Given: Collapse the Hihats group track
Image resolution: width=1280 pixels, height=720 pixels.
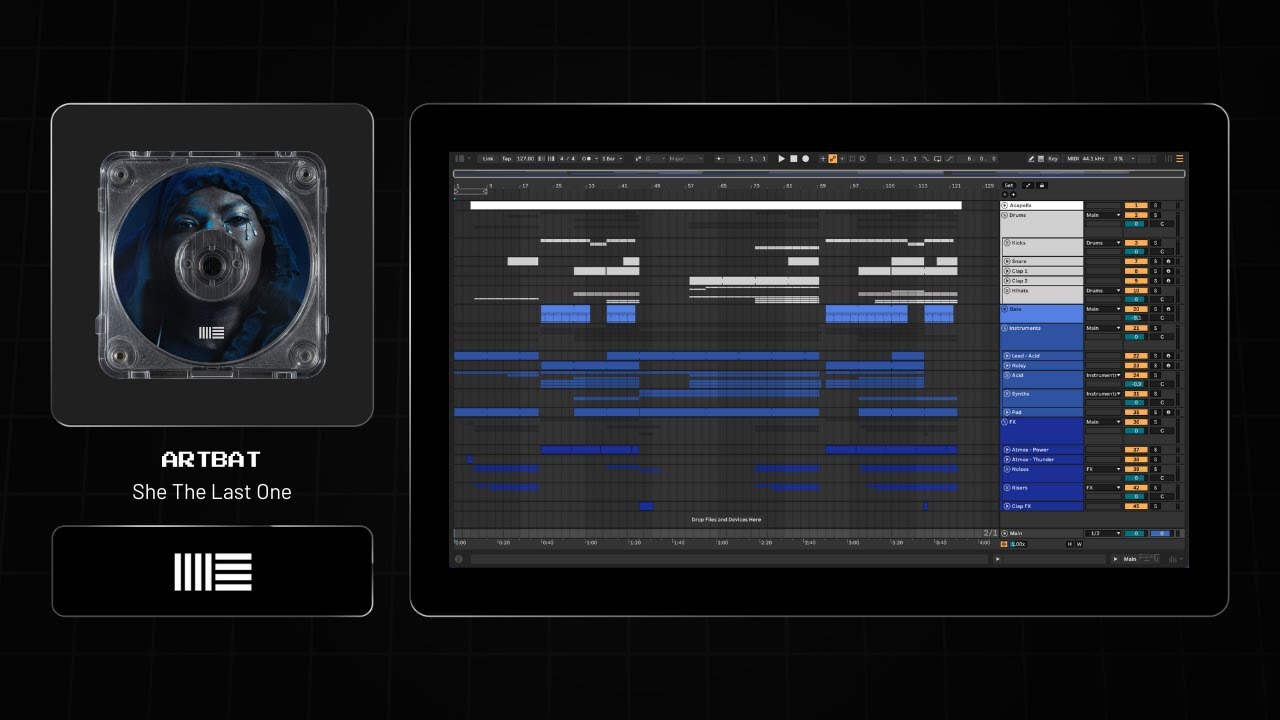Looking at the screenshot, I should click(x=1007, y=290).
